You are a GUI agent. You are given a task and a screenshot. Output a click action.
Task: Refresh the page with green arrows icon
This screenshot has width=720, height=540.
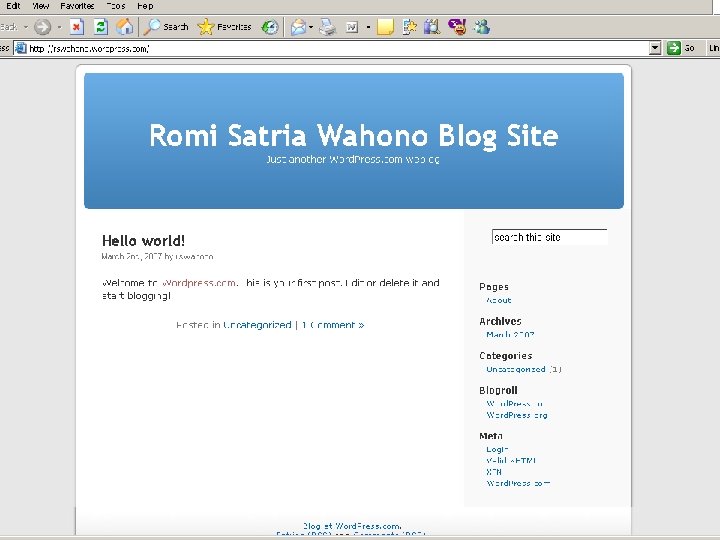(101, 27)
